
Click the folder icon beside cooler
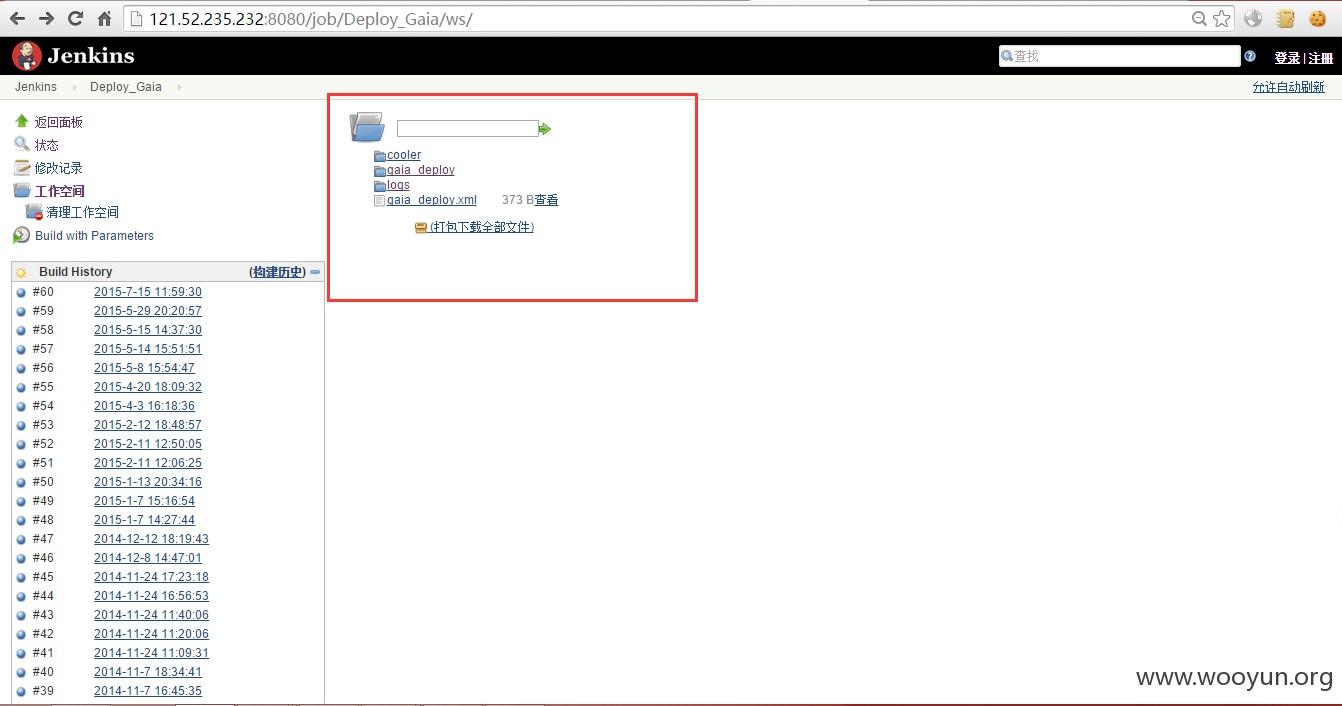click(380, 156)
